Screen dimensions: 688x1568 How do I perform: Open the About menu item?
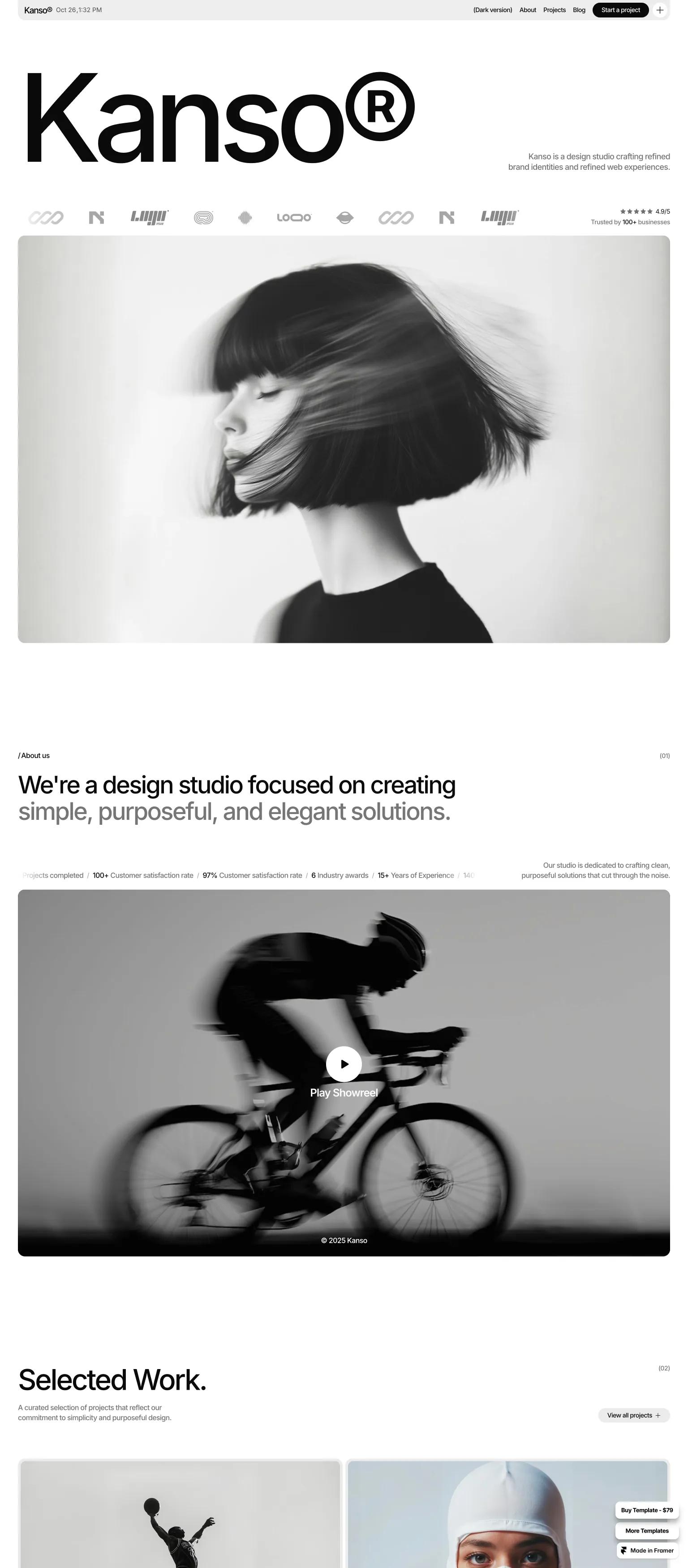[528, 10]
